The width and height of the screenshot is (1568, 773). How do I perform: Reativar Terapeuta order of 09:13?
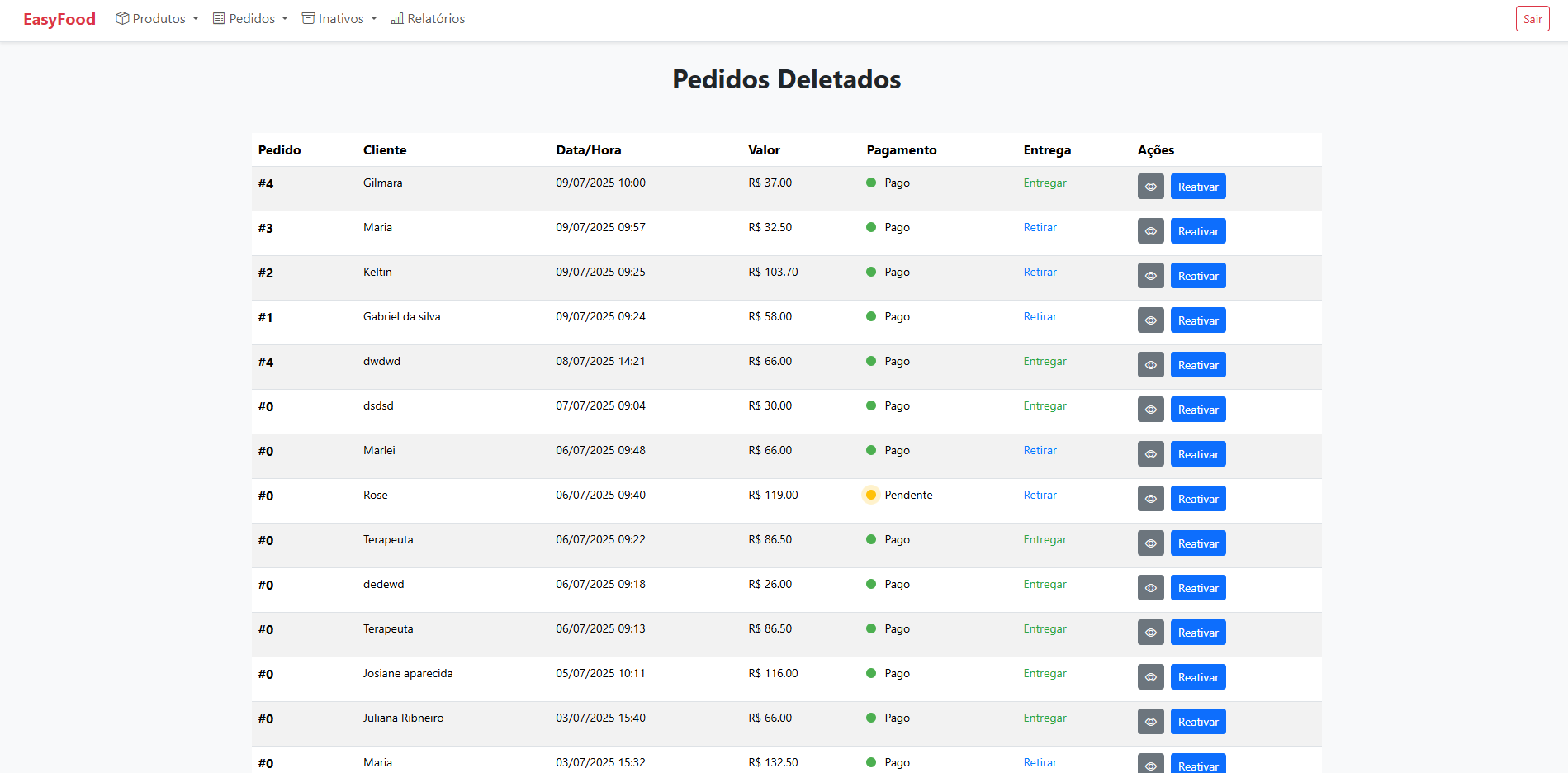click(1198, 633)
